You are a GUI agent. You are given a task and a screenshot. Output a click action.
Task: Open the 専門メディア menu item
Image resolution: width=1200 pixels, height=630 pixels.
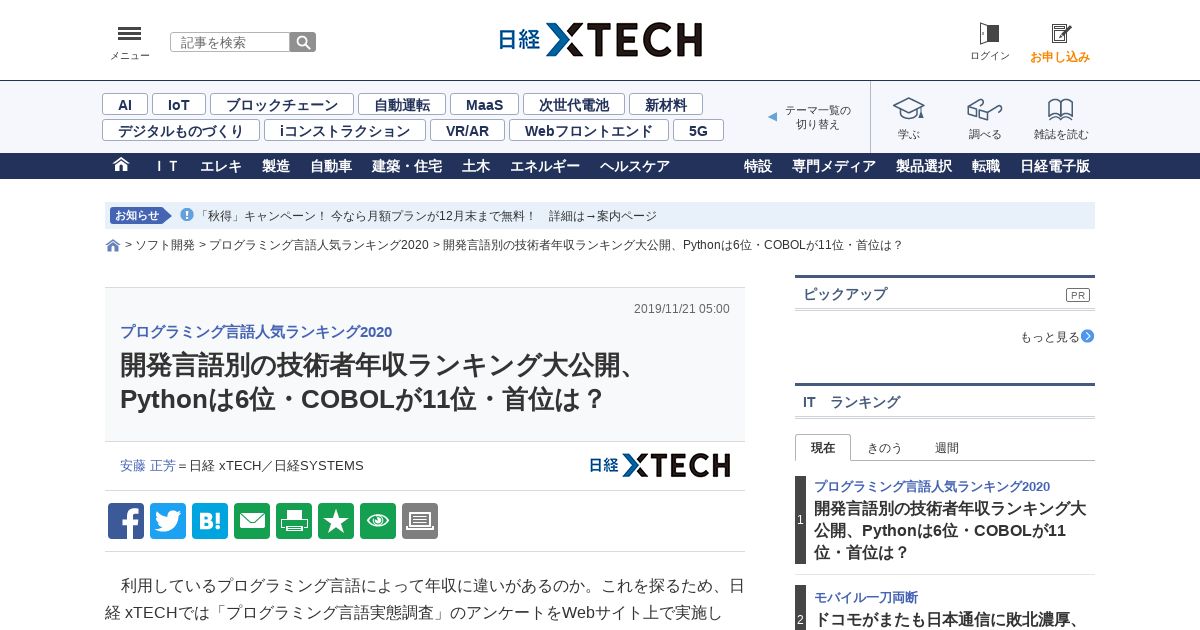pos(834,166)
